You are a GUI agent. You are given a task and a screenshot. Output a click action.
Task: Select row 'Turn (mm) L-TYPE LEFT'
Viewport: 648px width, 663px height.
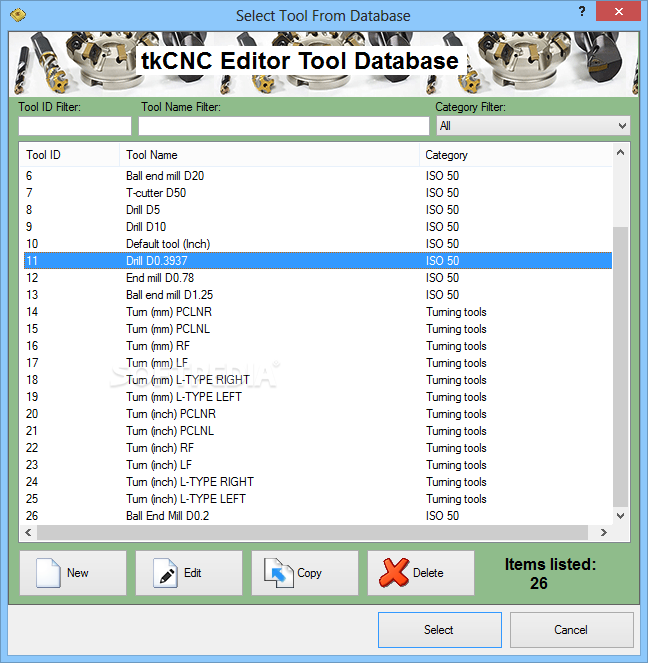(x=318, y=397)
